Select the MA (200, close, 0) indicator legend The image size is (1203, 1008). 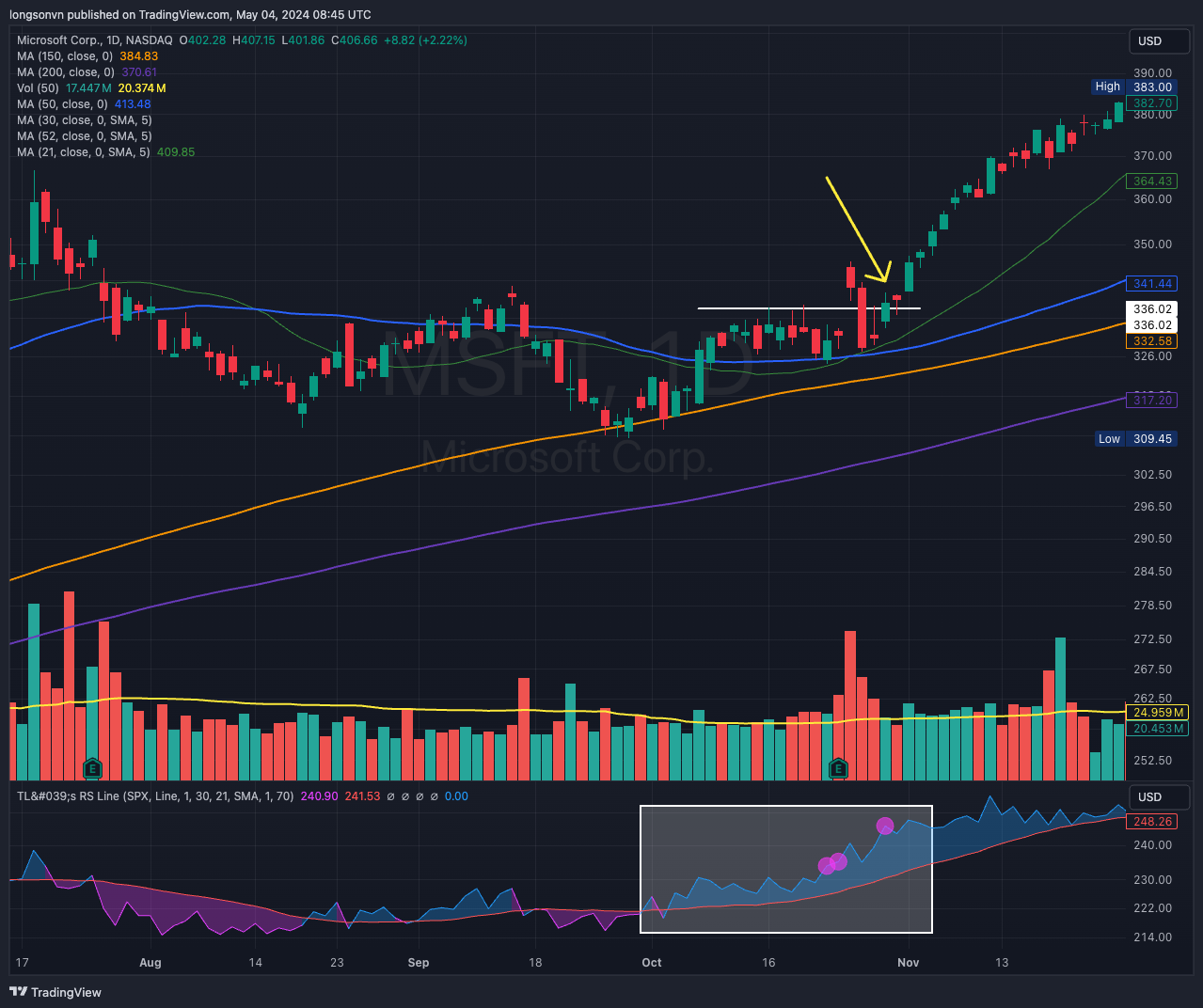(66, 72)
